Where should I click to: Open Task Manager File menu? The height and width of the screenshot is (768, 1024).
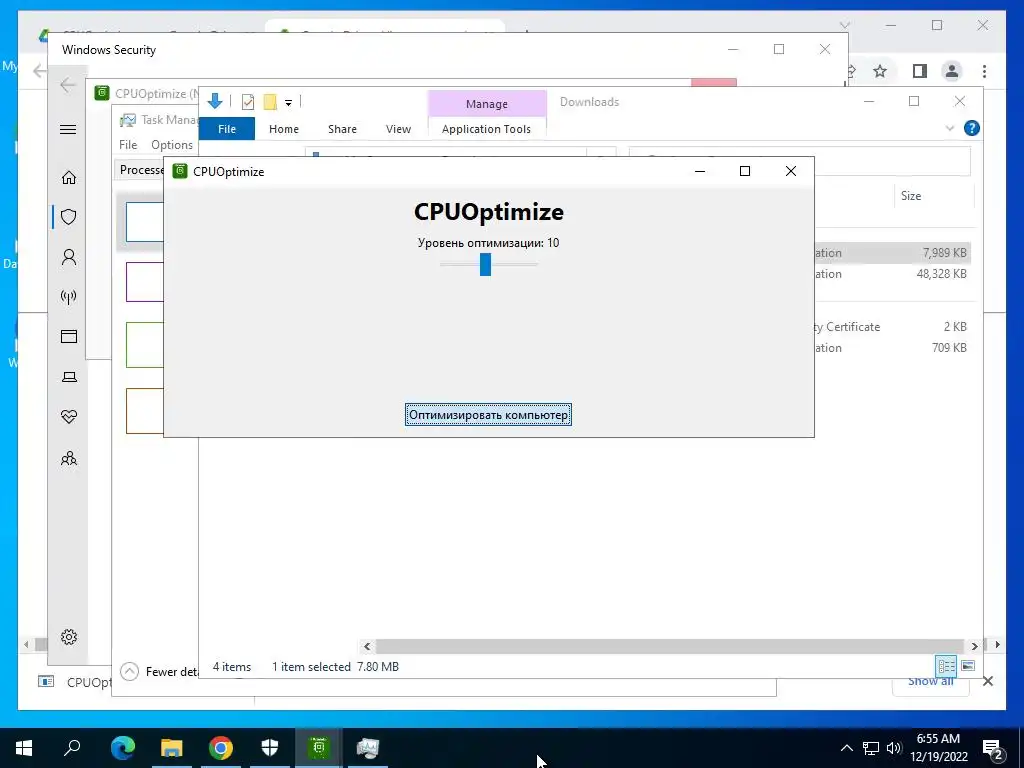pos(128,145)
